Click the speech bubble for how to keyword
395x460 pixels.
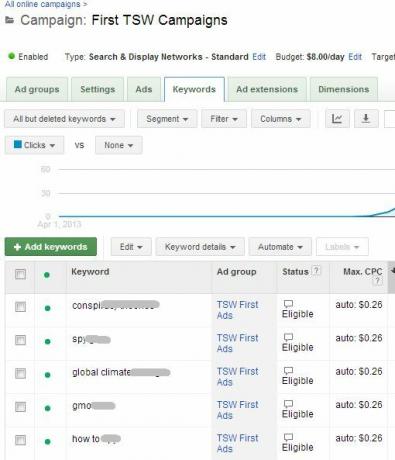tap(288, 437)
